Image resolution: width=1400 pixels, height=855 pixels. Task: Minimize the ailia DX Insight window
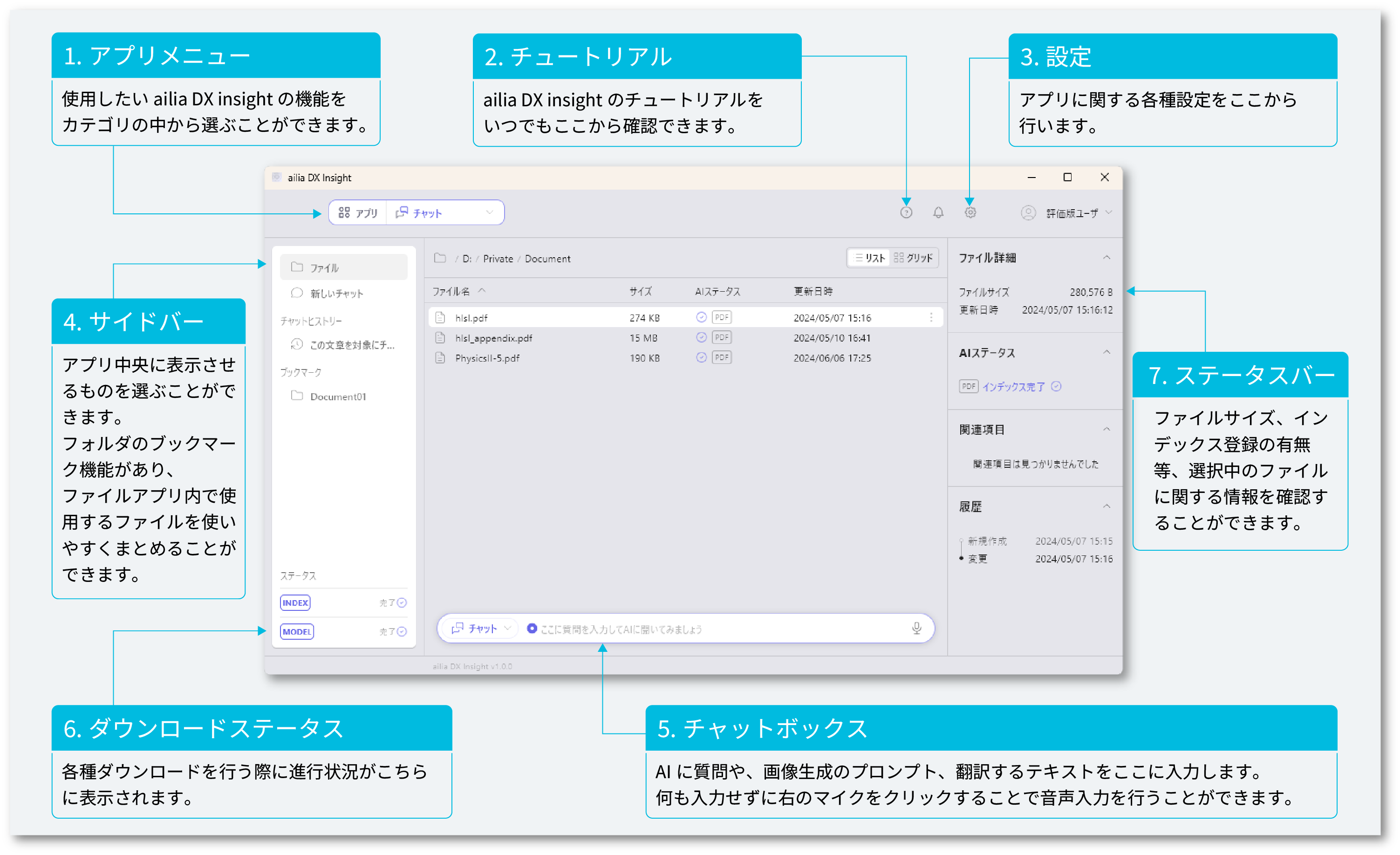[1032, 177]
